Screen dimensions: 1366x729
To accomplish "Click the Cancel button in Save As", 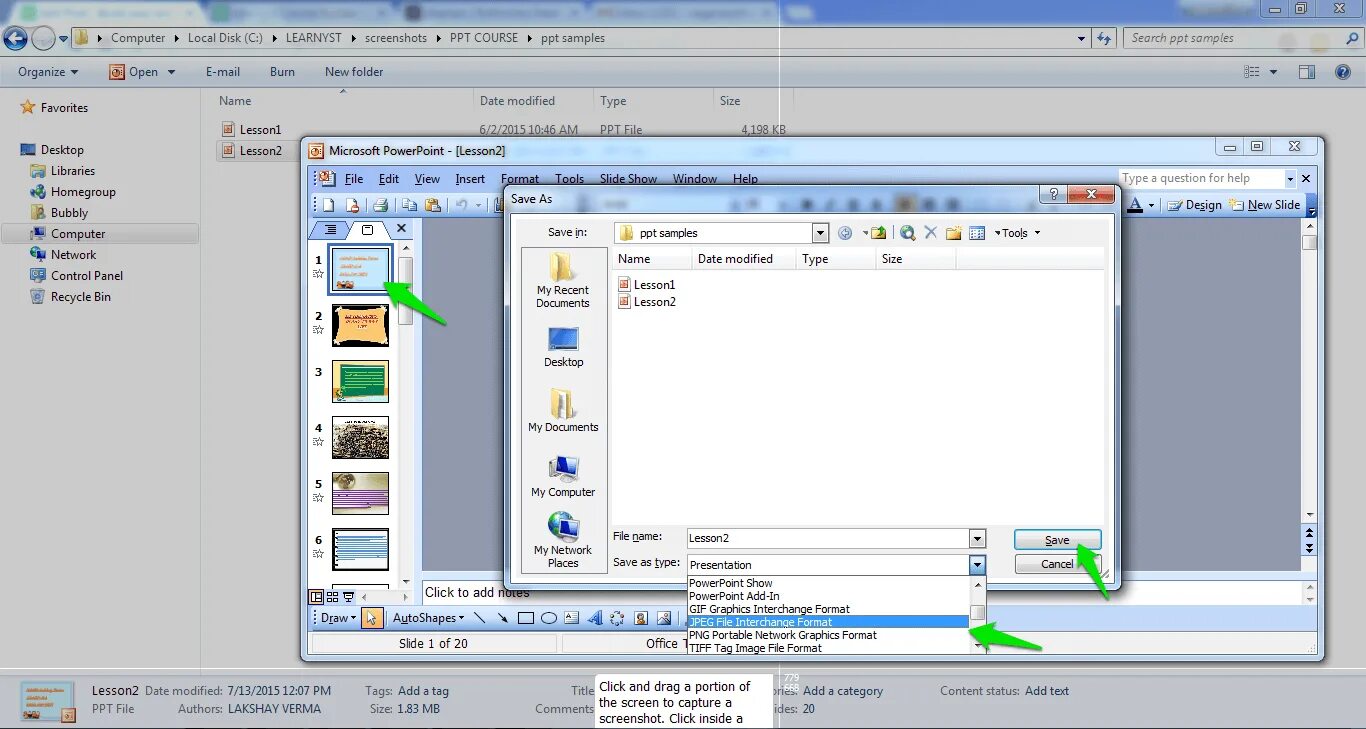I will [1057, 564].
